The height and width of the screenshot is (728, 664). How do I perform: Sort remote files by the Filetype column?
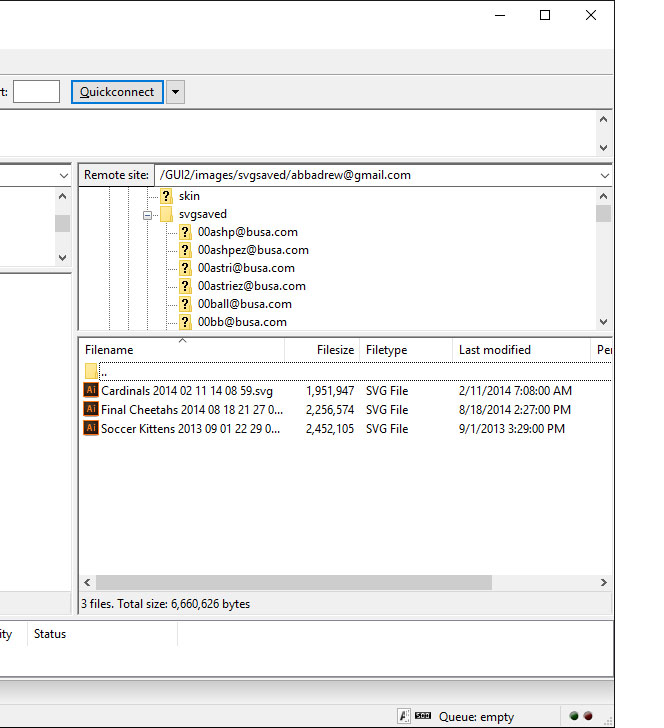[x=406, y=350]
